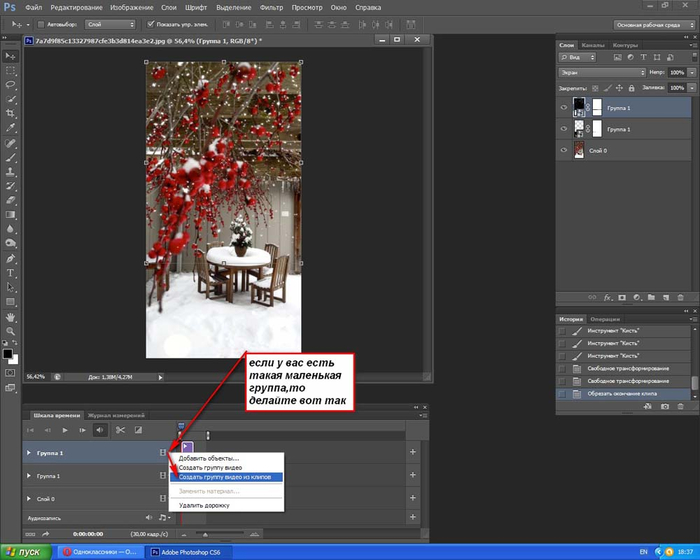Pick the Crop tool
This screenshot has width=700, height=560.
tap(10, 113)
